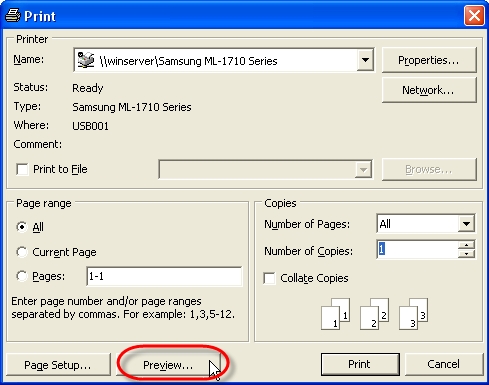Image resolution: width=489 pixels, height=385 pixels.
Task: Click the Page Setup button
Action: pyautogui.click(x=58, y=365)
